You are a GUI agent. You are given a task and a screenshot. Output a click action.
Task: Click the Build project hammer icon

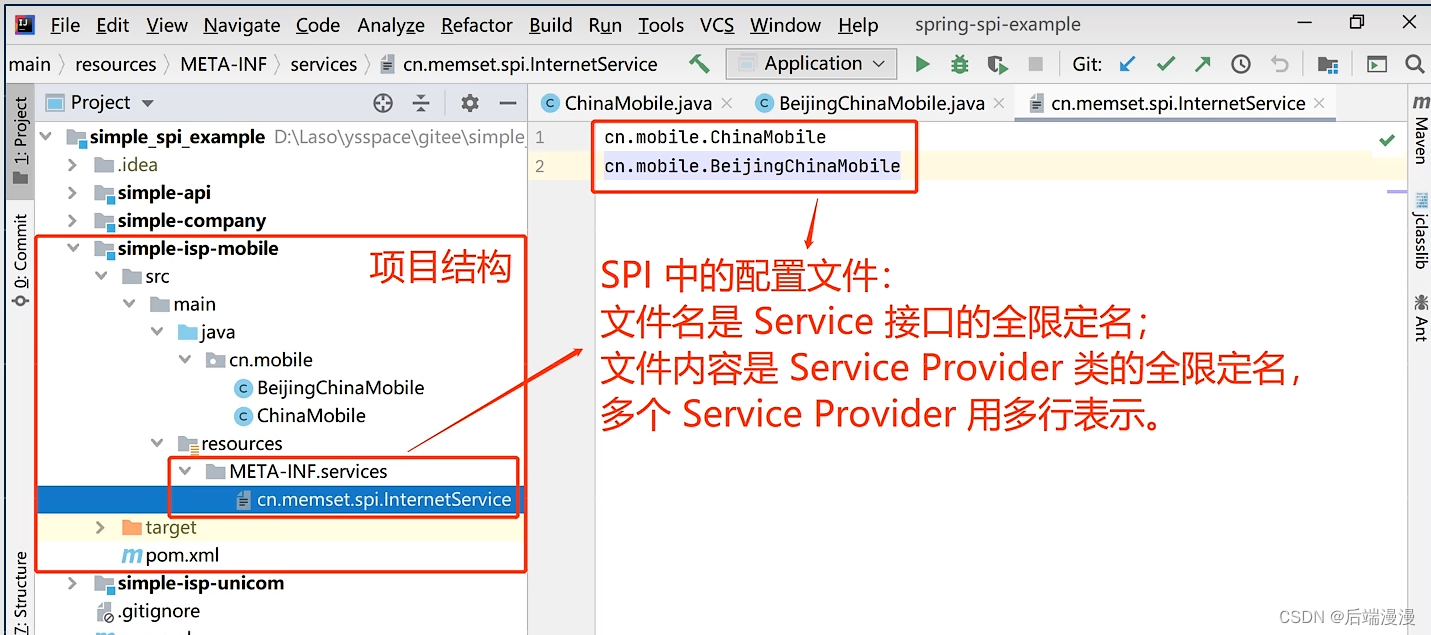[x=699, y=64]
